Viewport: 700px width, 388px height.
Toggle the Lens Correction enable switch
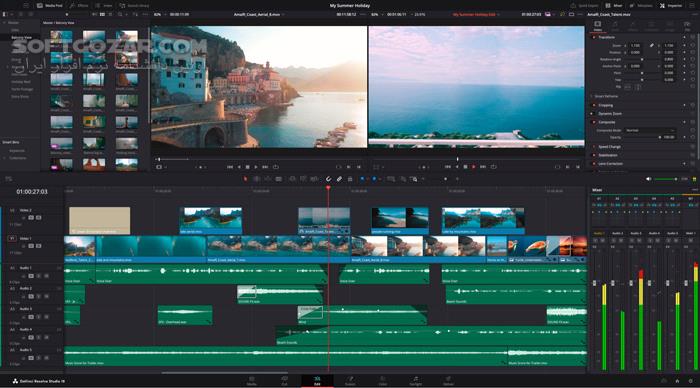pyautogui.click(x=594, y=164)
